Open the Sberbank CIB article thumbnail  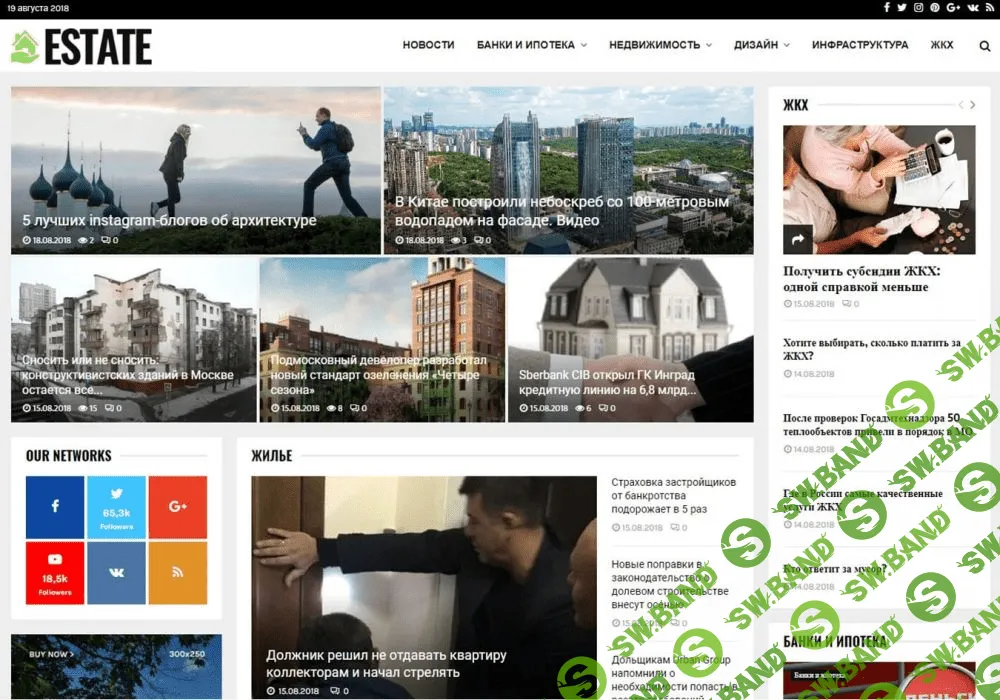630,339
